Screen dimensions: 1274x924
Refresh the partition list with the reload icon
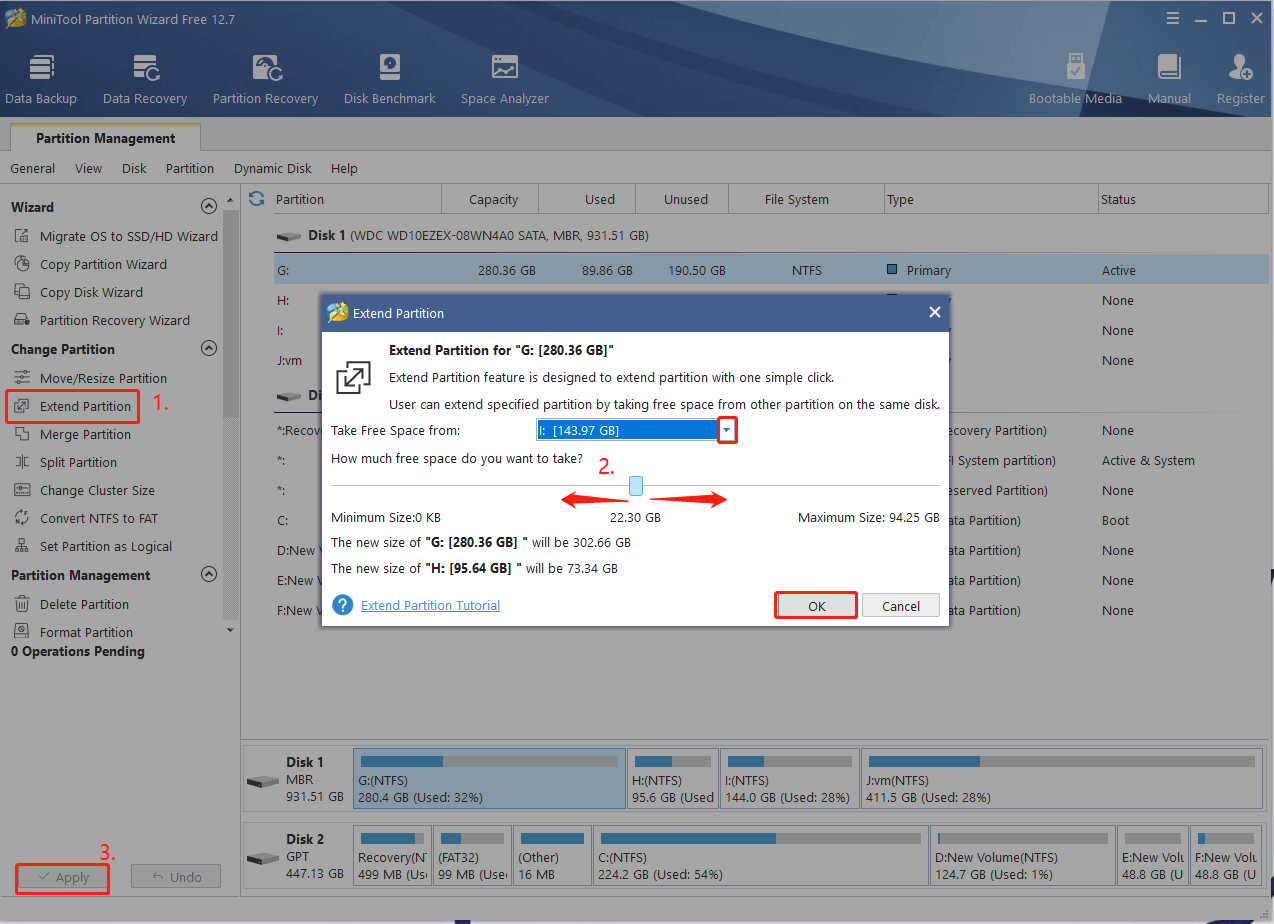coord(257,198)
